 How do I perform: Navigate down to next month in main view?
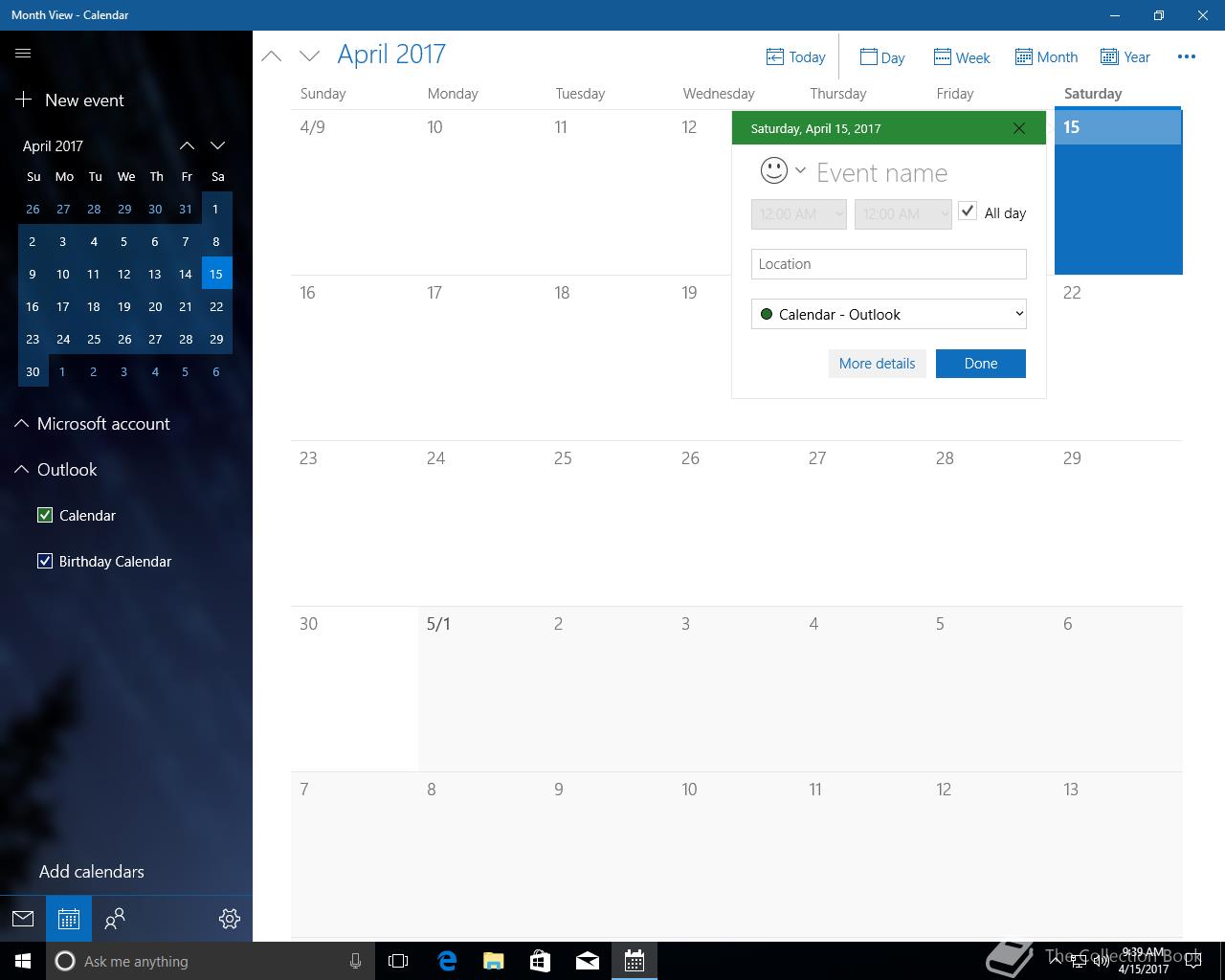point(309,56)
